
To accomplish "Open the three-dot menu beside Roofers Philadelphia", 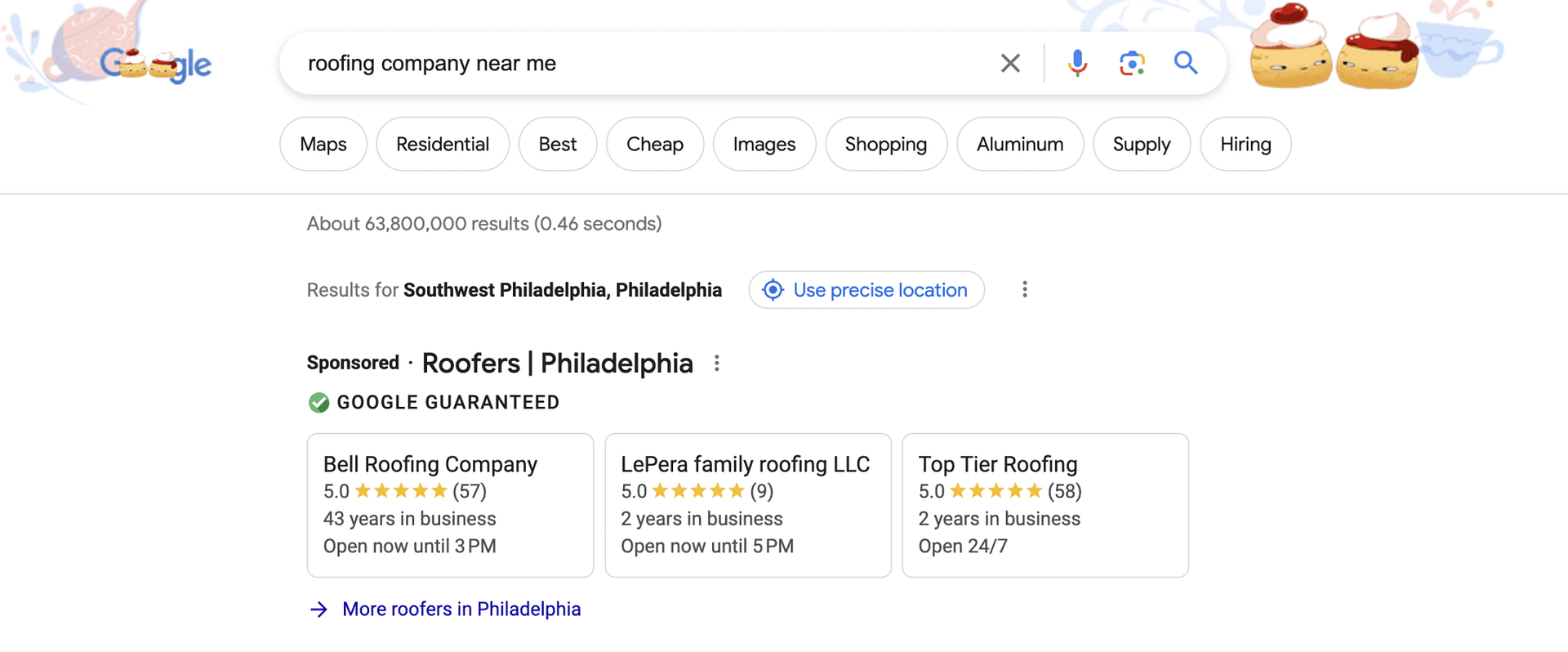I will 716,363.
